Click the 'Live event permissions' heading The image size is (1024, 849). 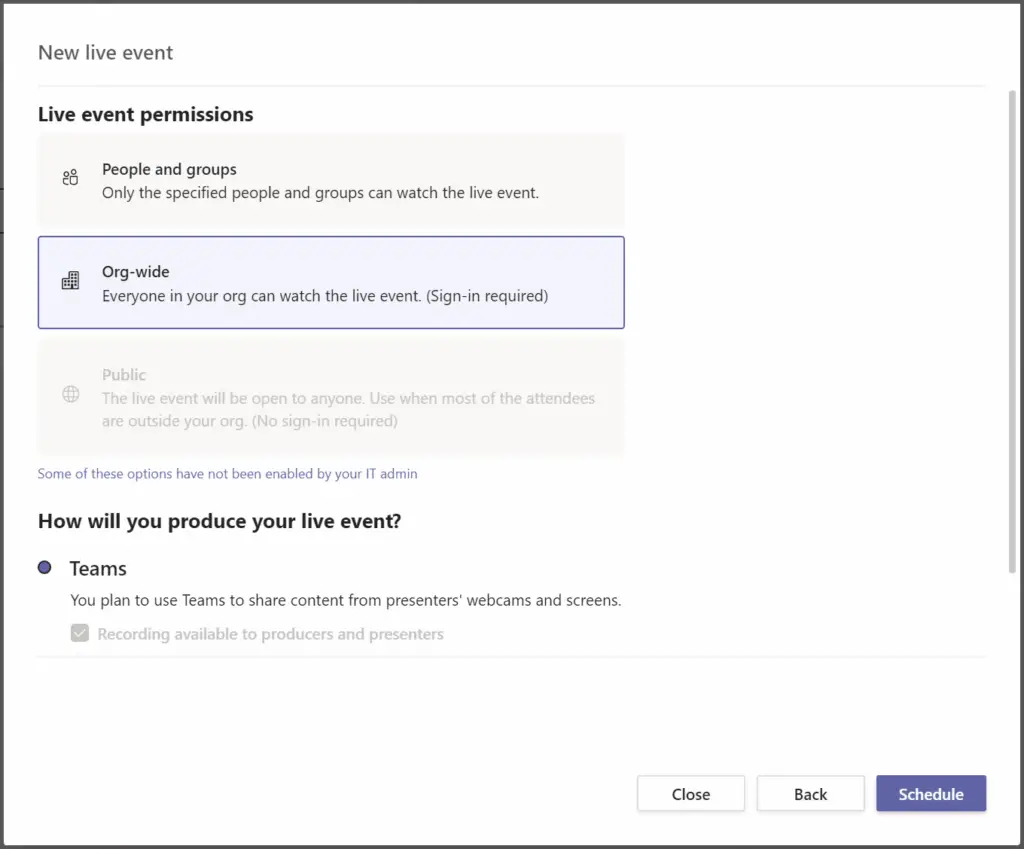[x=146, y=114]
